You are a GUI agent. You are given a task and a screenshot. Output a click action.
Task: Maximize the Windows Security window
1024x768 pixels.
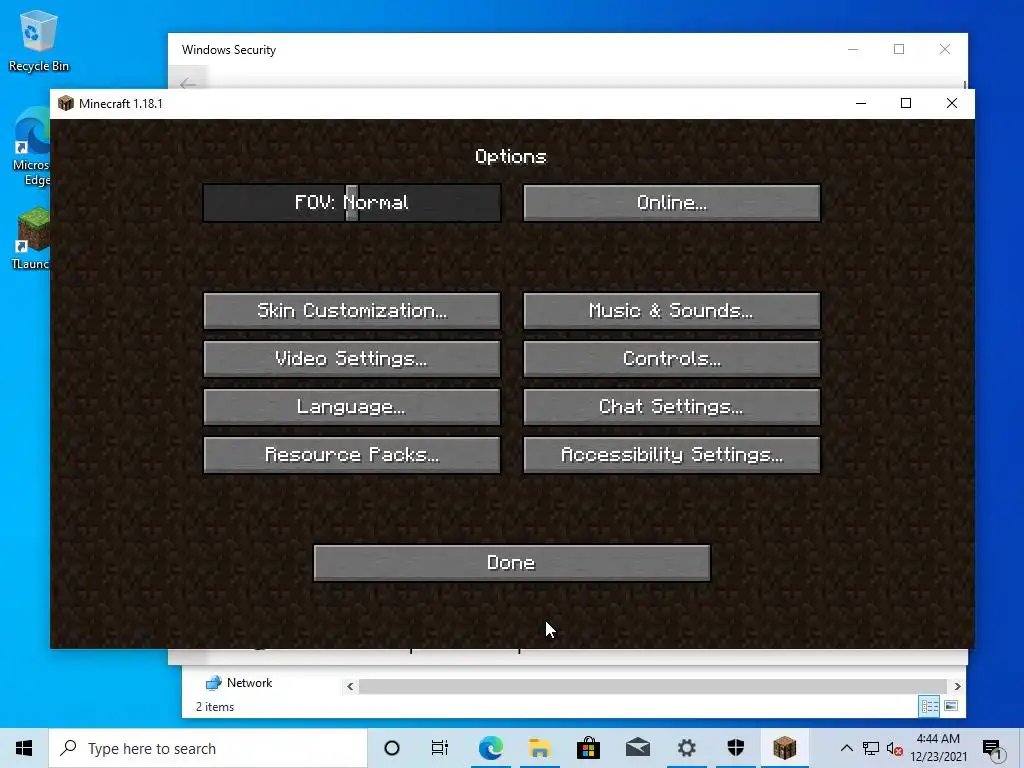899,50
